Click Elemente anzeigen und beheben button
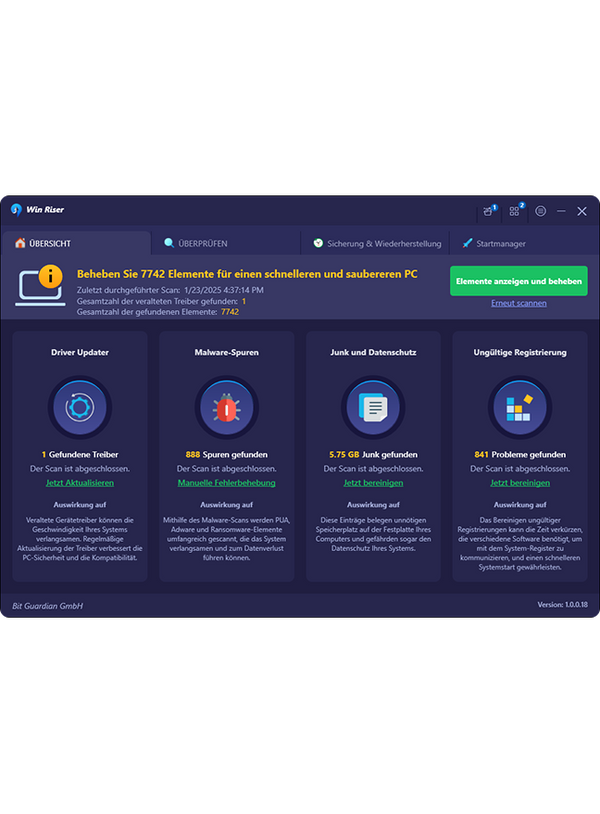The width and height of the screenshot is (600, 814). point(519,281)
